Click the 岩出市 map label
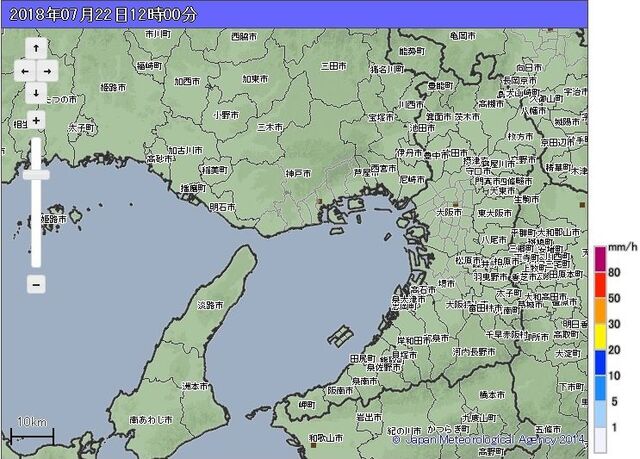 coord(369,417)
